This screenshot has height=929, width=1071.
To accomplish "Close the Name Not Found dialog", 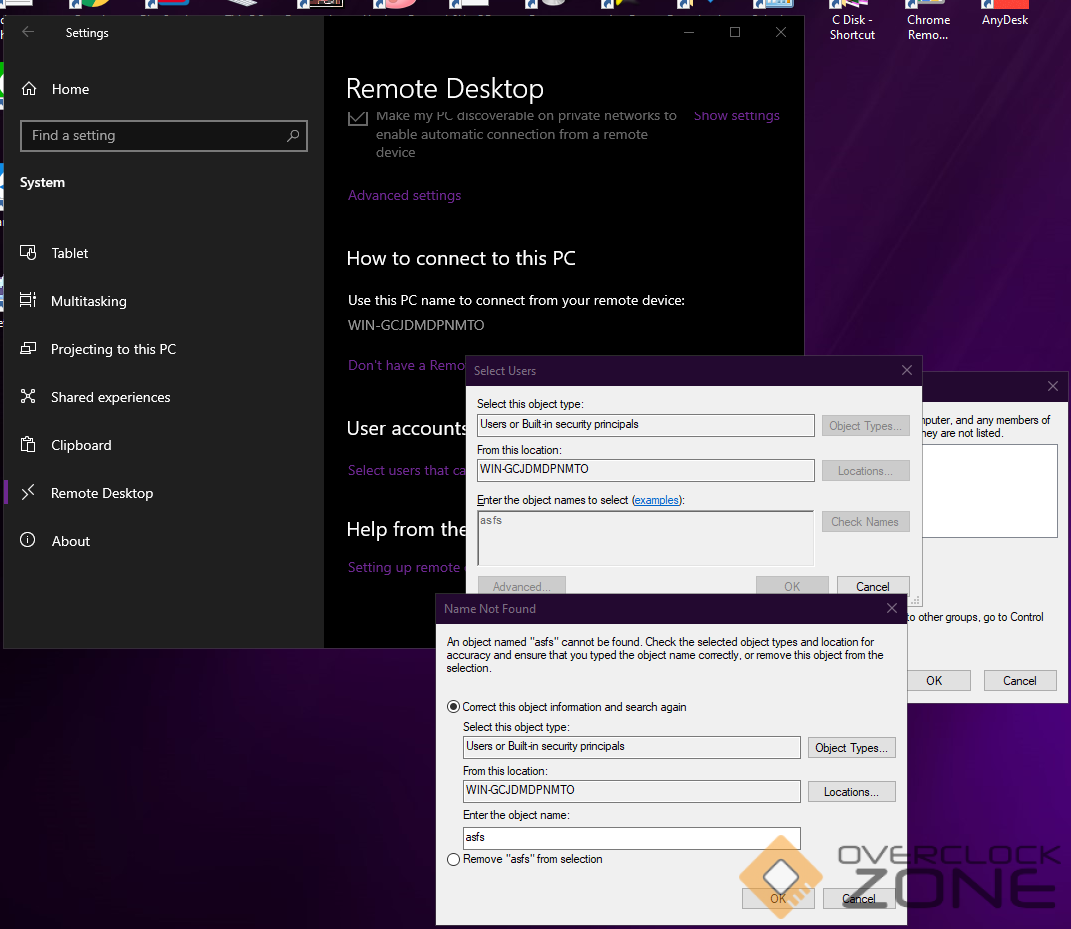I will tap(891, 608).
